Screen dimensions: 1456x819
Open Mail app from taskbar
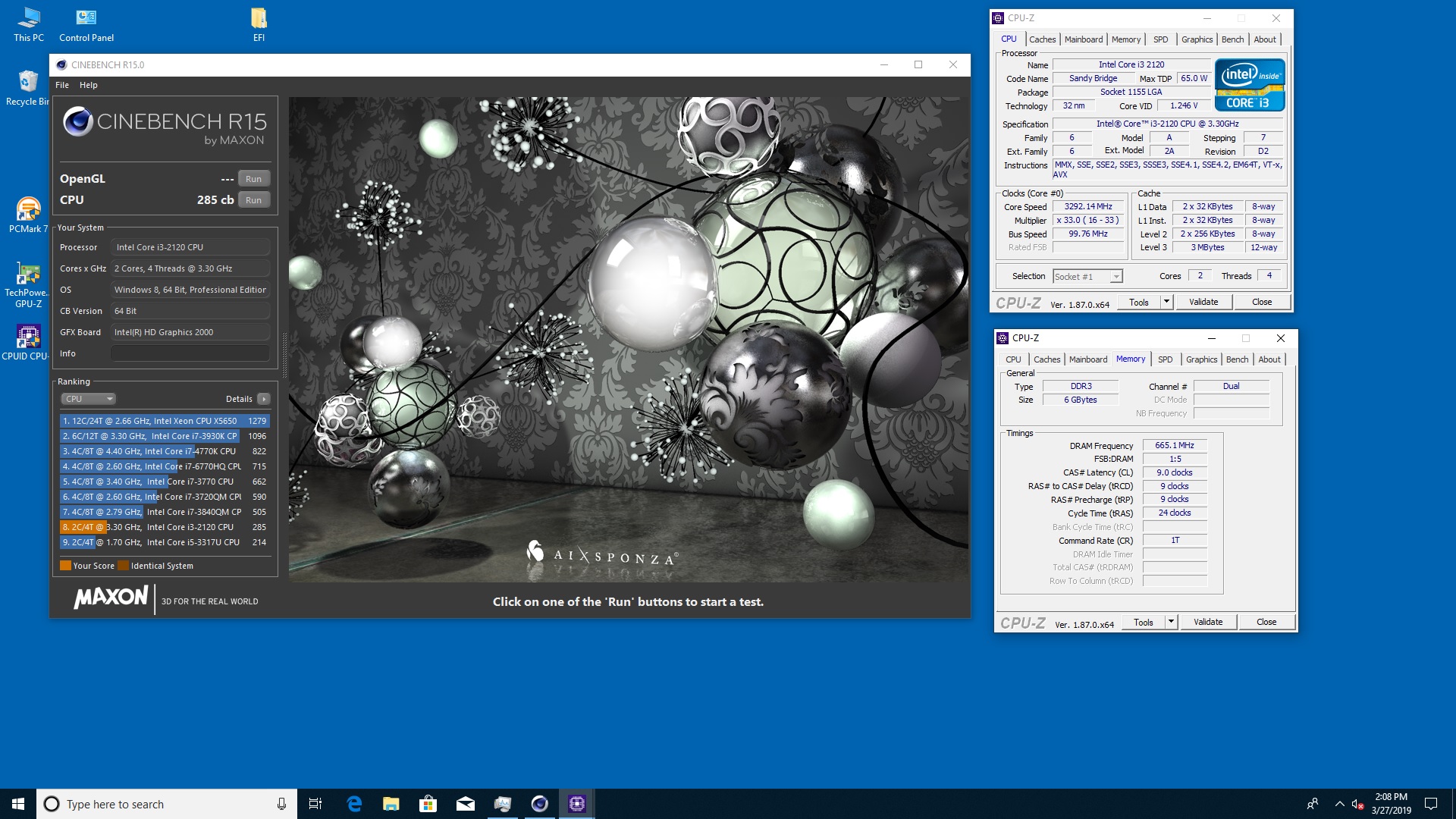pyautogui.click(x=466, y=804)
